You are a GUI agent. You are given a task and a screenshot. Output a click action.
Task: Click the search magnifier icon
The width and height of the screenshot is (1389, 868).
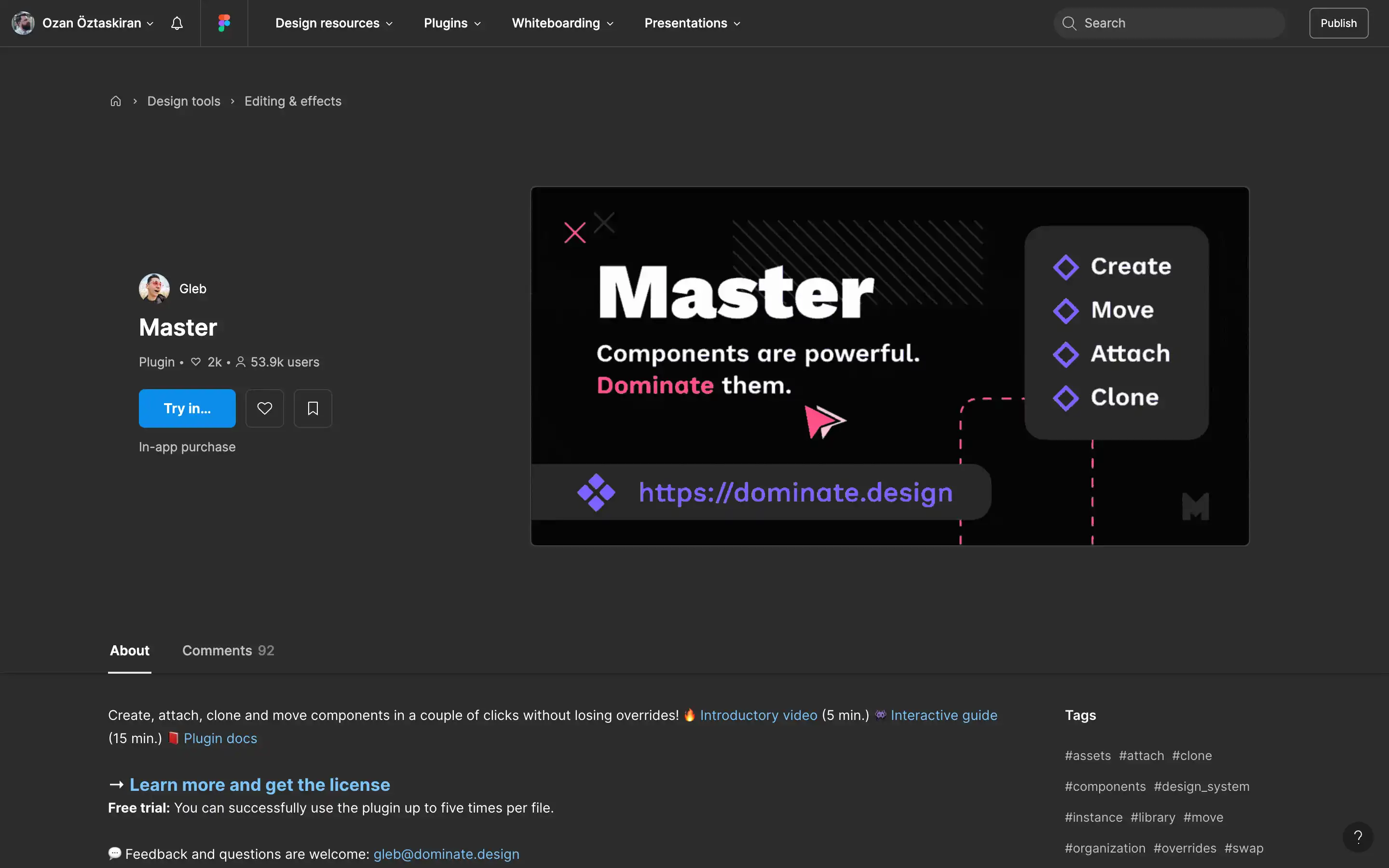[1069, 23]
